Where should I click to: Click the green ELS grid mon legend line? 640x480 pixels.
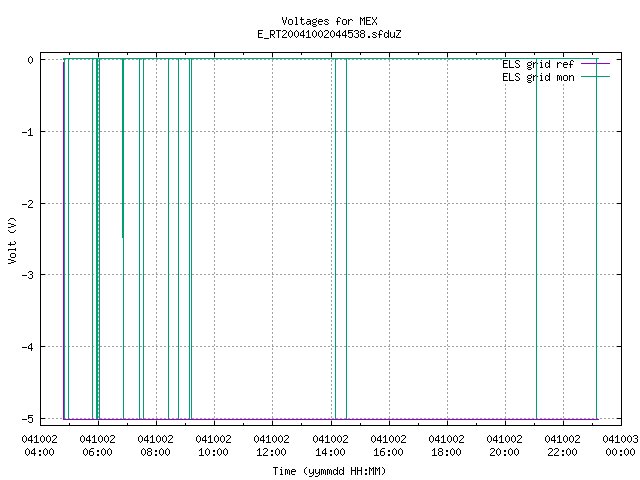595,77
